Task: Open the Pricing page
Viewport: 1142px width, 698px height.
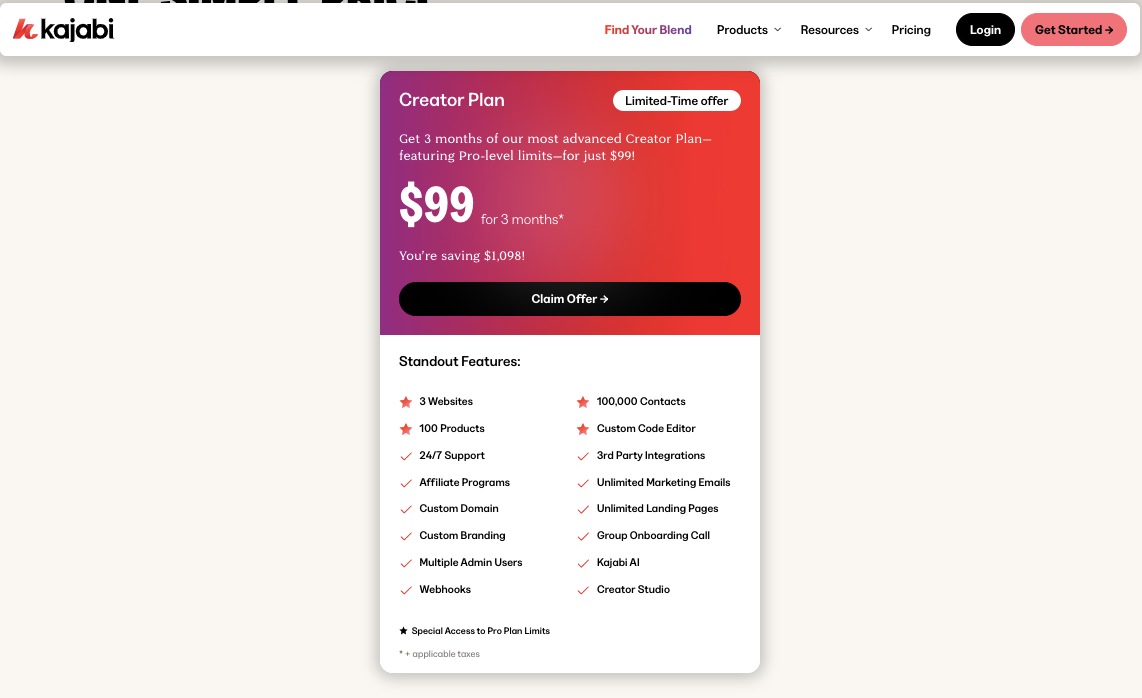Action: coord(910,30)
